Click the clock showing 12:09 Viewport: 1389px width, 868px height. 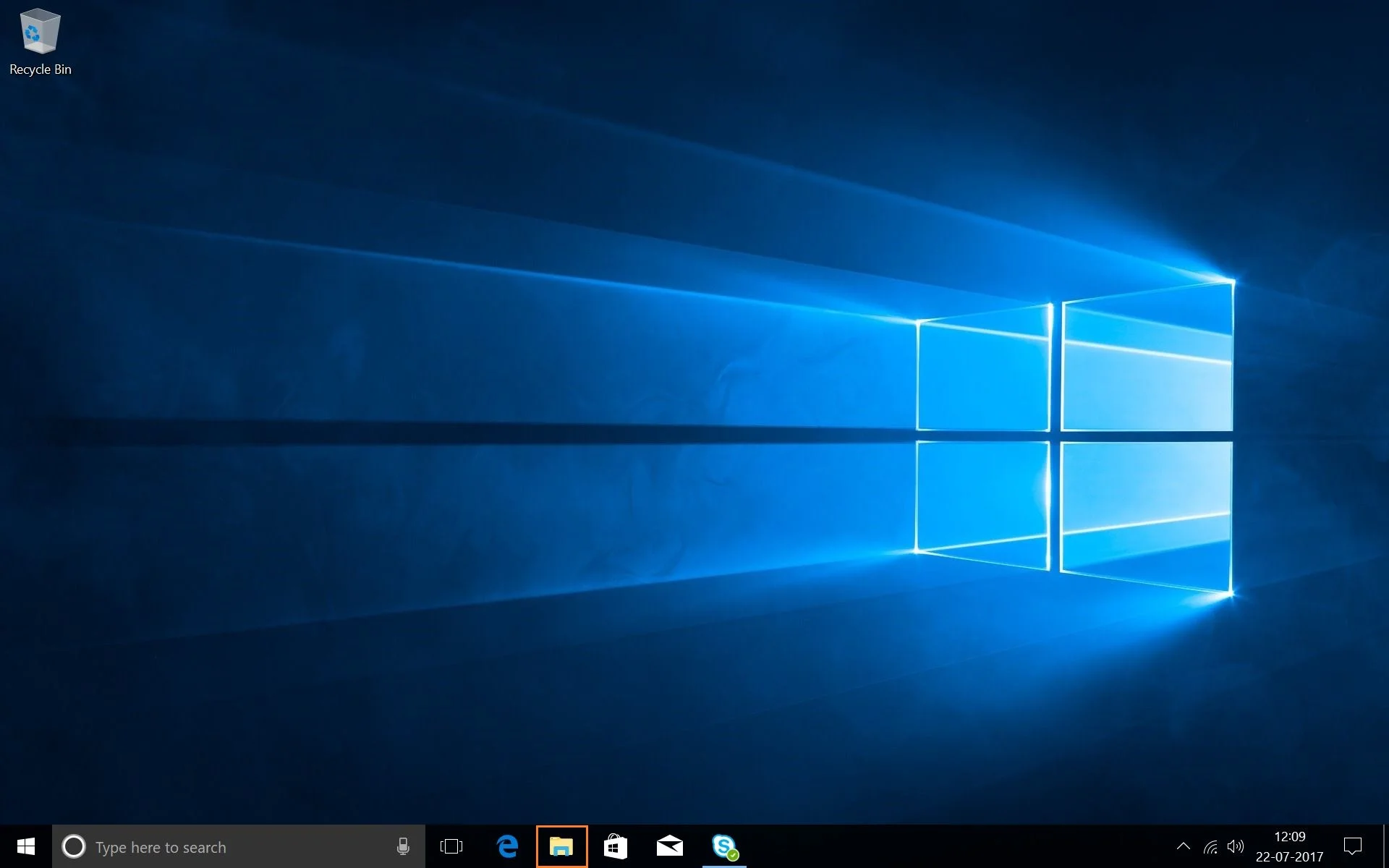point(1289,837)
